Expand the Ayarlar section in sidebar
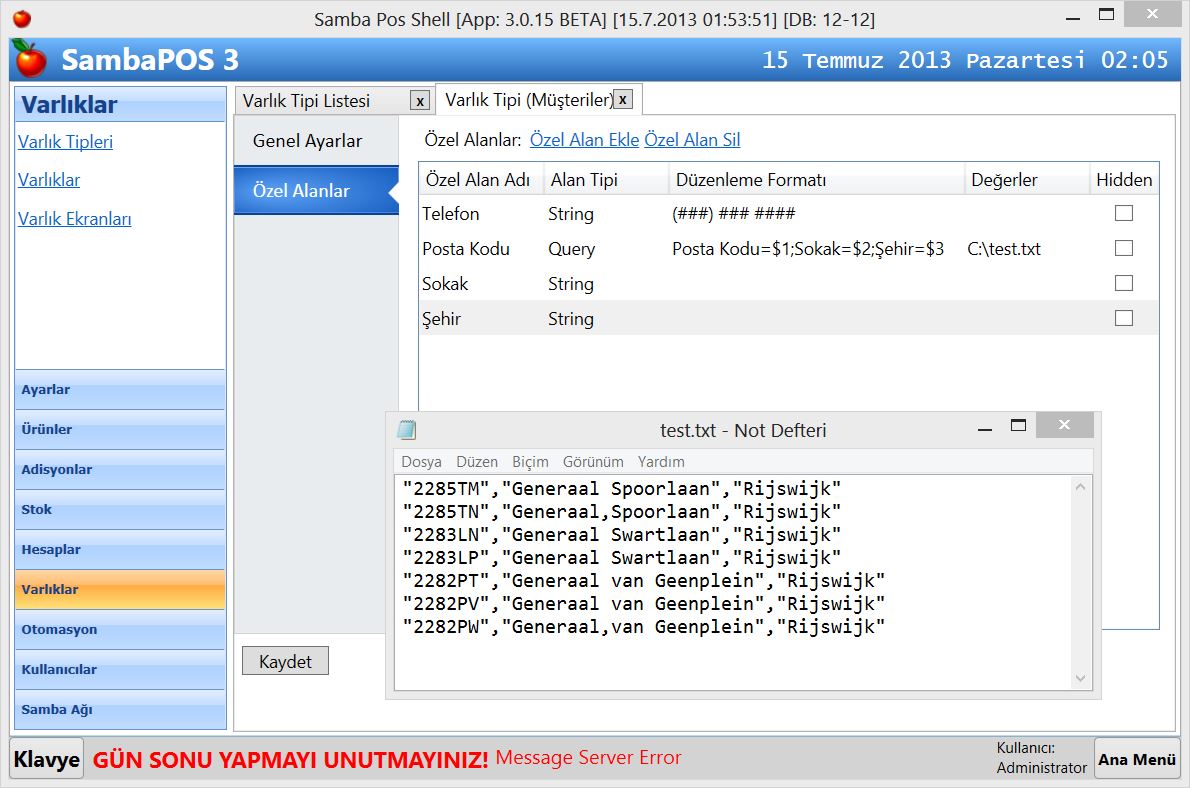 pos(120,390)
